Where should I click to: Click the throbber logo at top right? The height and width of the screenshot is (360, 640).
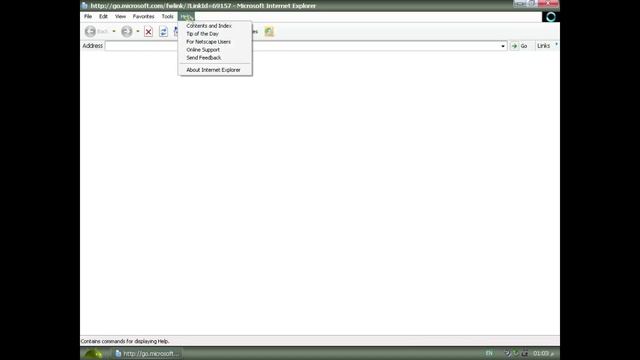[551, 17]
